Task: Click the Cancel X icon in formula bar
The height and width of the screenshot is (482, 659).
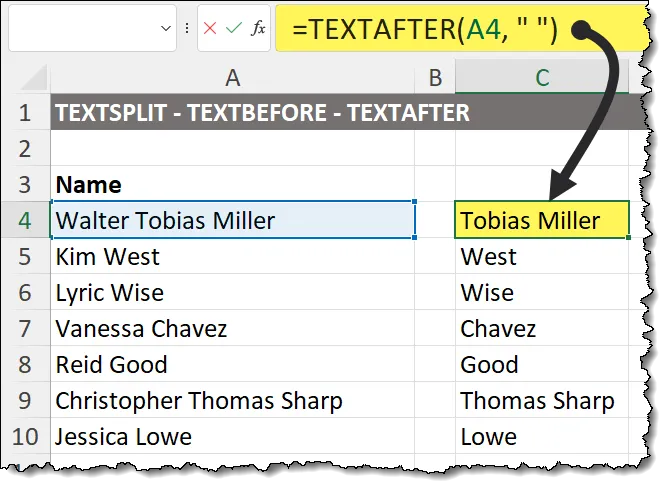Action: pos(210,29)
